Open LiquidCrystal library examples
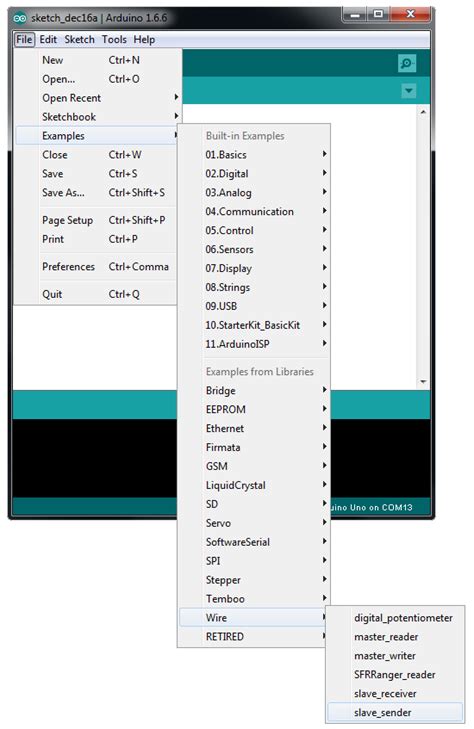 coord(254,485)
